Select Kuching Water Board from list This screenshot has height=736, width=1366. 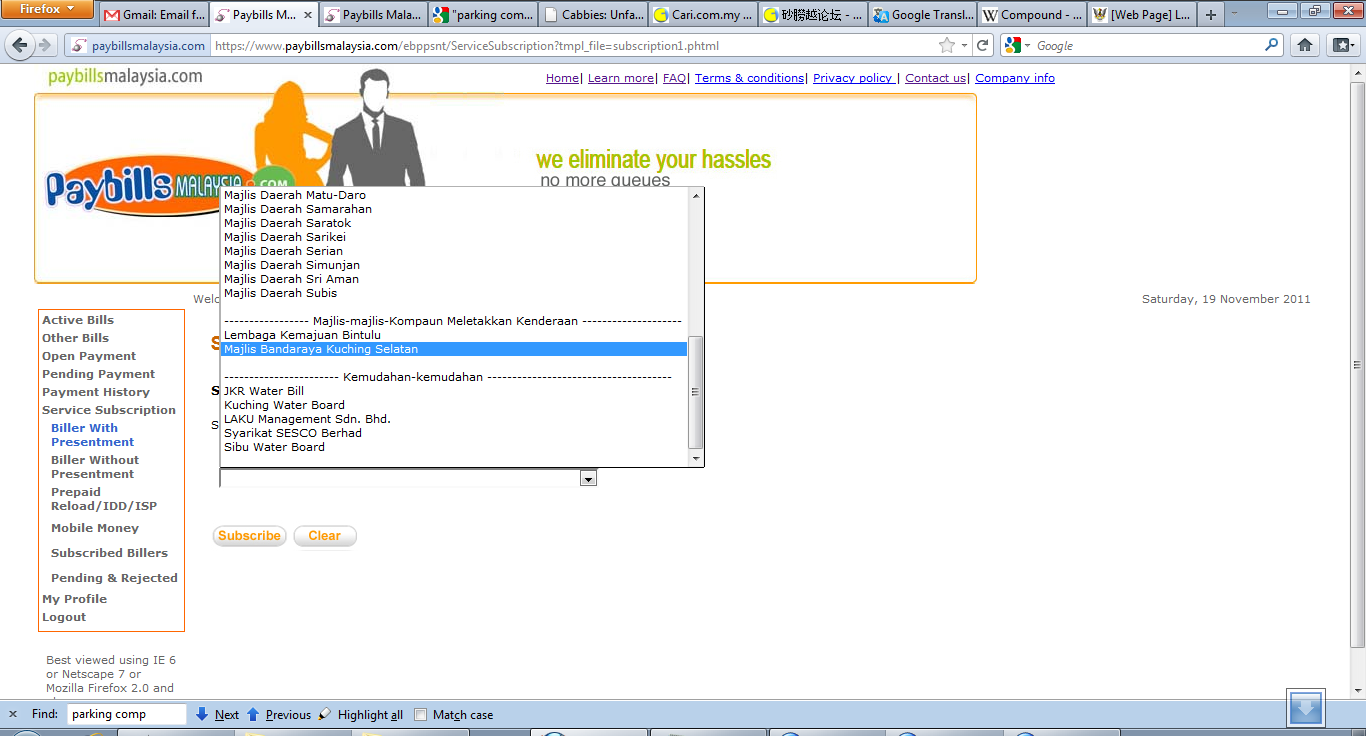[x=284, y=405]
